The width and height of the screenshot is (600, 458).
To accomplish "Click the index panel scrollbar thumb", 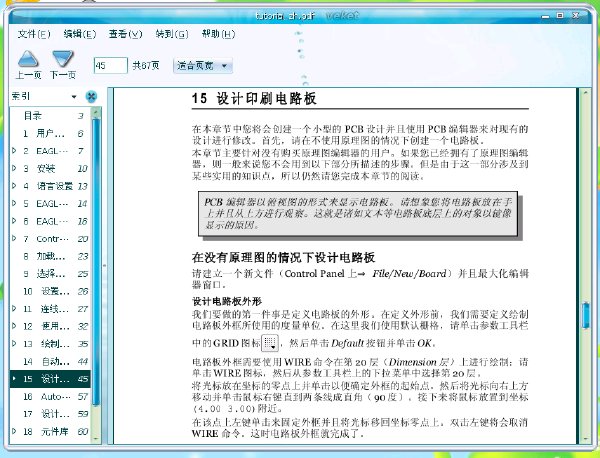I will tap(96, 262).
